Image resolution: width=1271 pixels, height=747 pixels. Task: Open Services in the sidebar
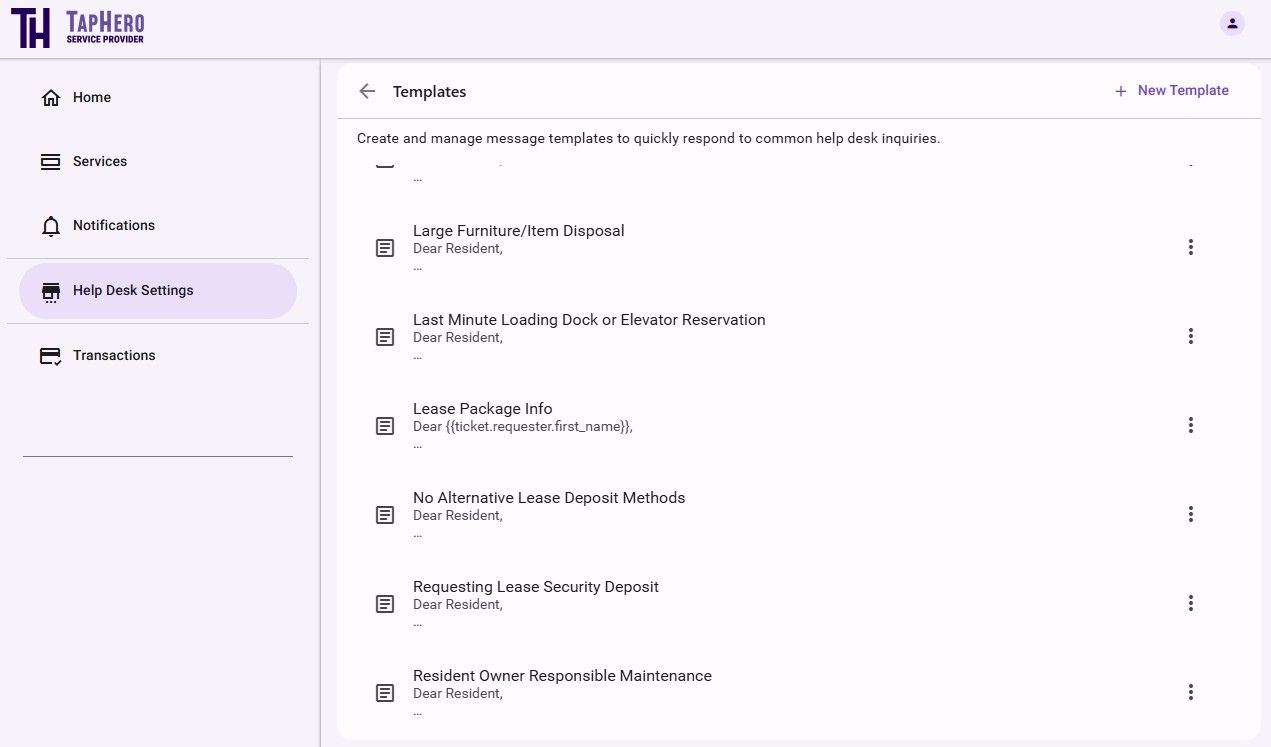[99, 162]
